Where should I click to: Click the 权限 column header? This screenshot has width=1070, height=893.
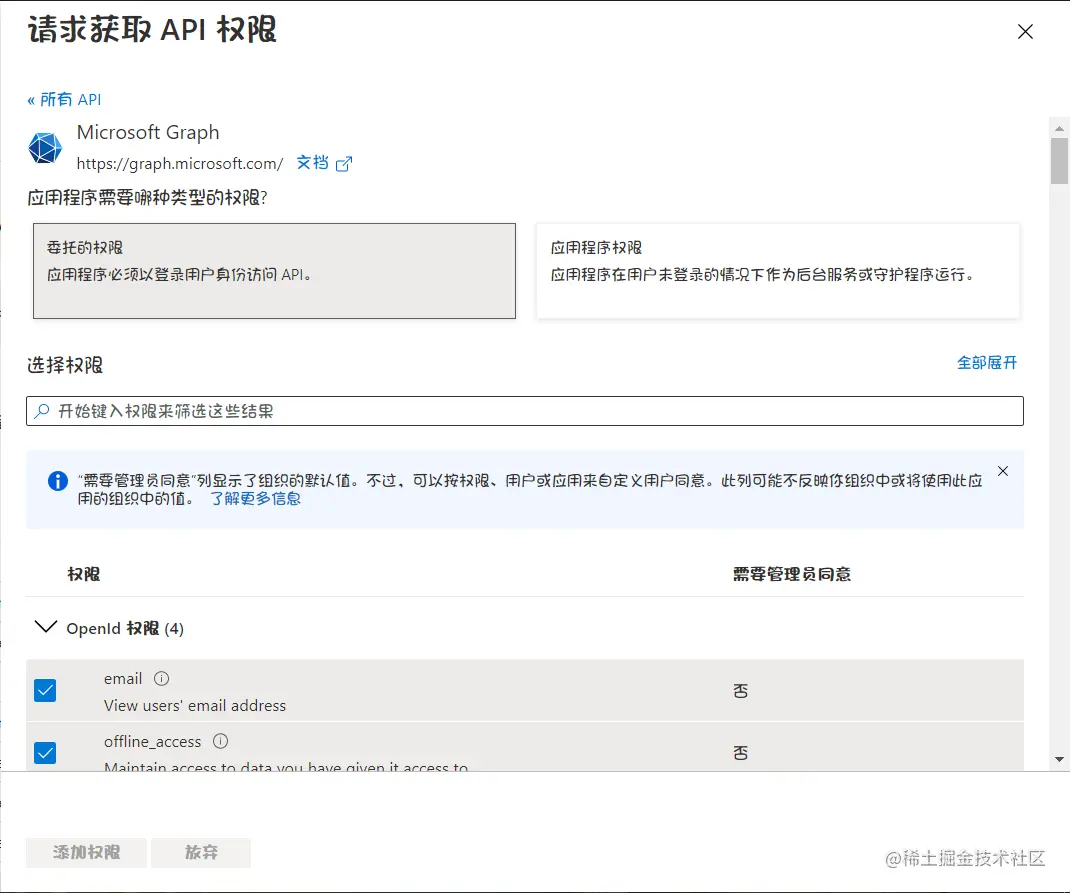pyautogui.click(x=83, y=574)
